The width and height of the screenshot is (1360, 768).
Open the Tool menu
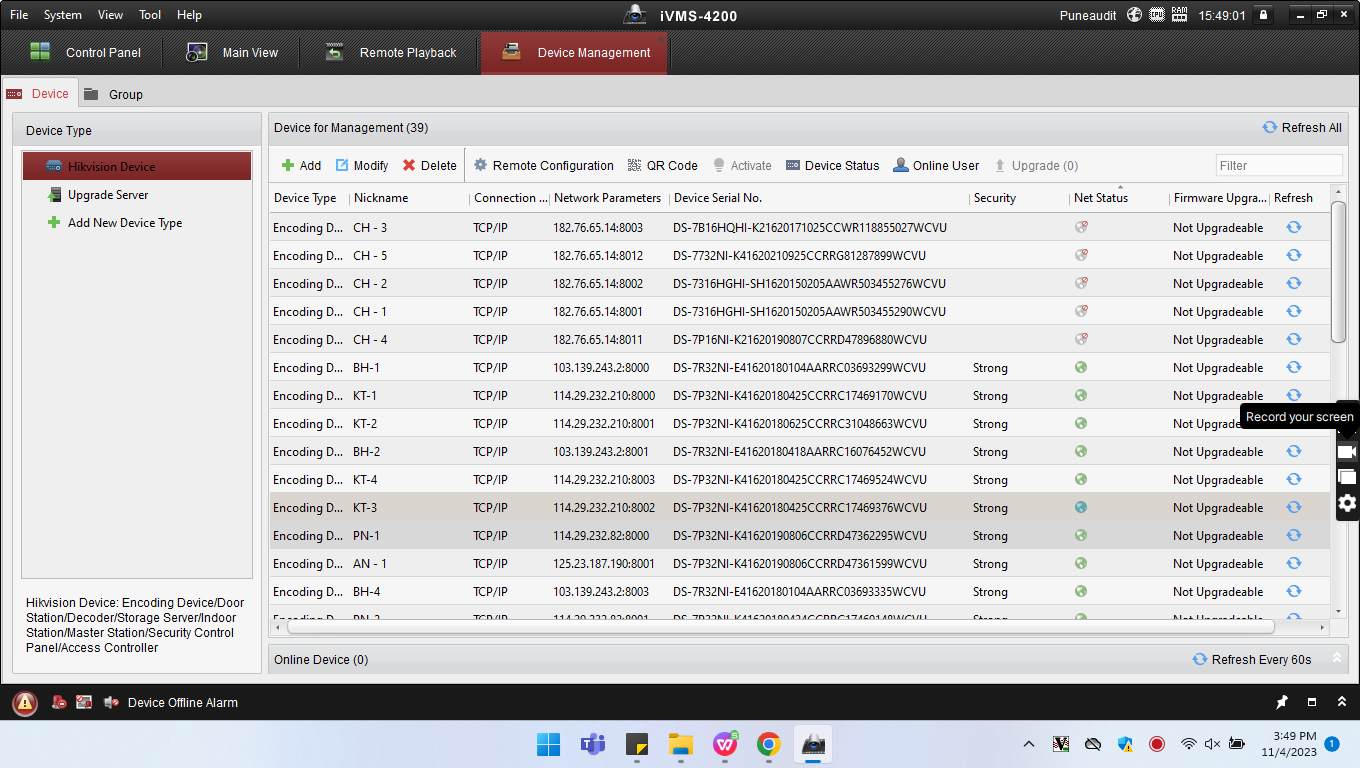pos(150,15)
